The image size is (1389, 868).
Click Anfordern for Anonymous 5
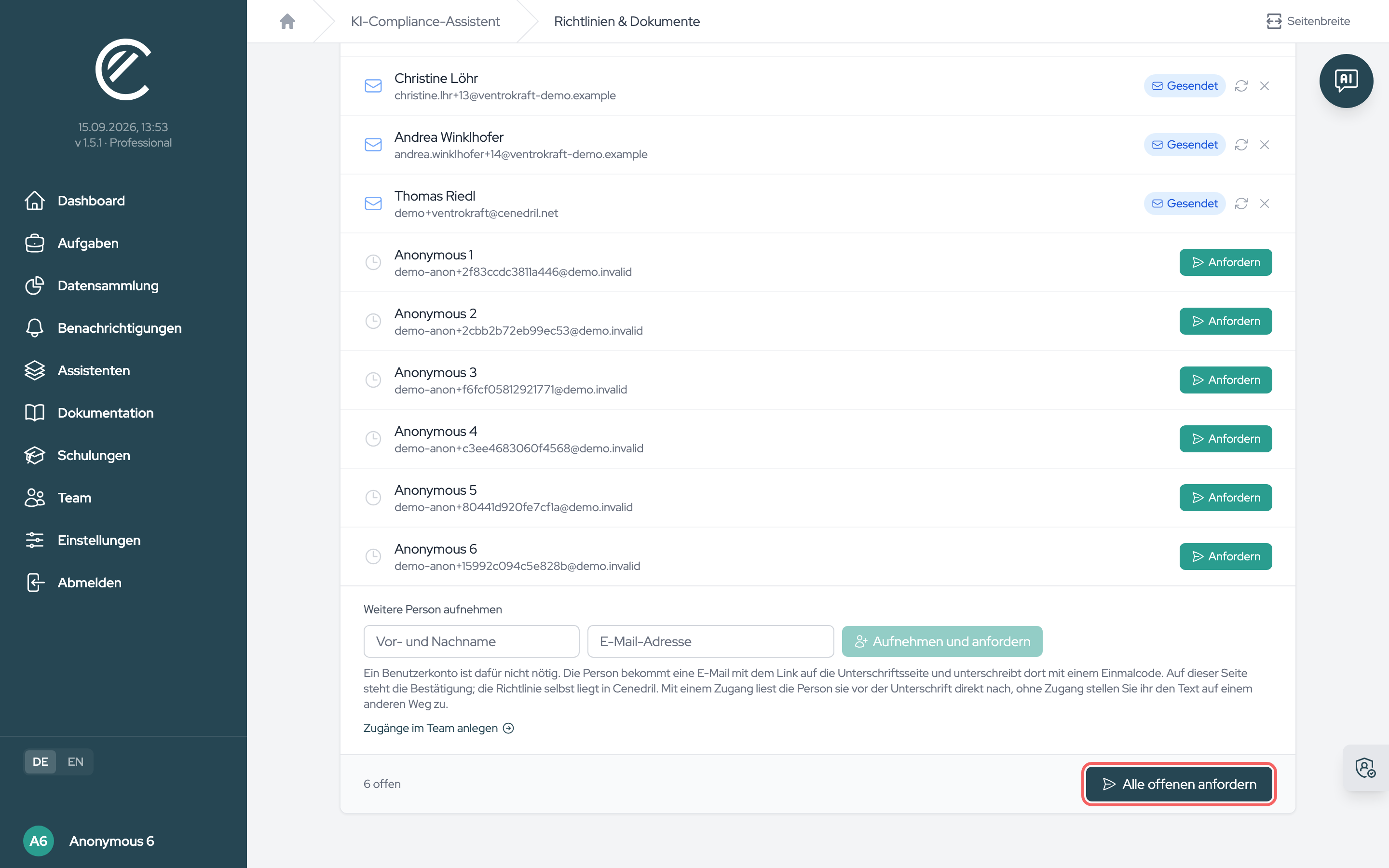(x=1226, y=498)
